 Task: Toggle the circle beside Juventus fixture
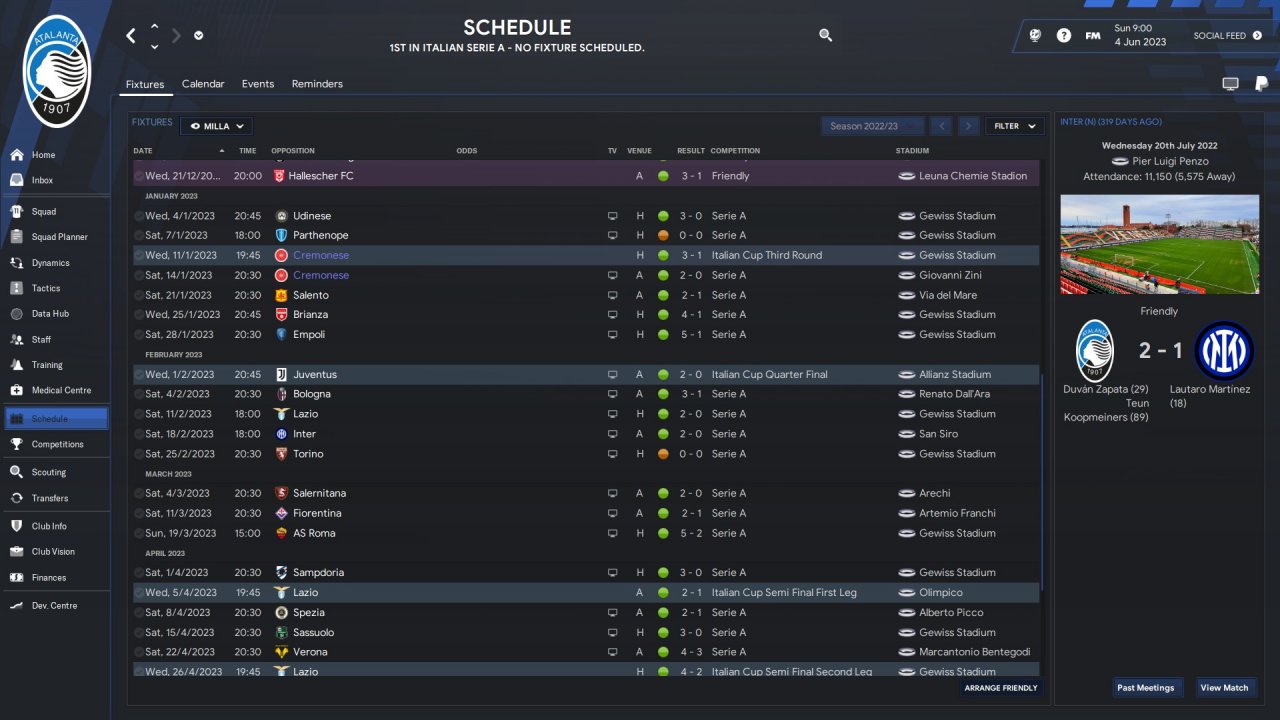(139, 375)
